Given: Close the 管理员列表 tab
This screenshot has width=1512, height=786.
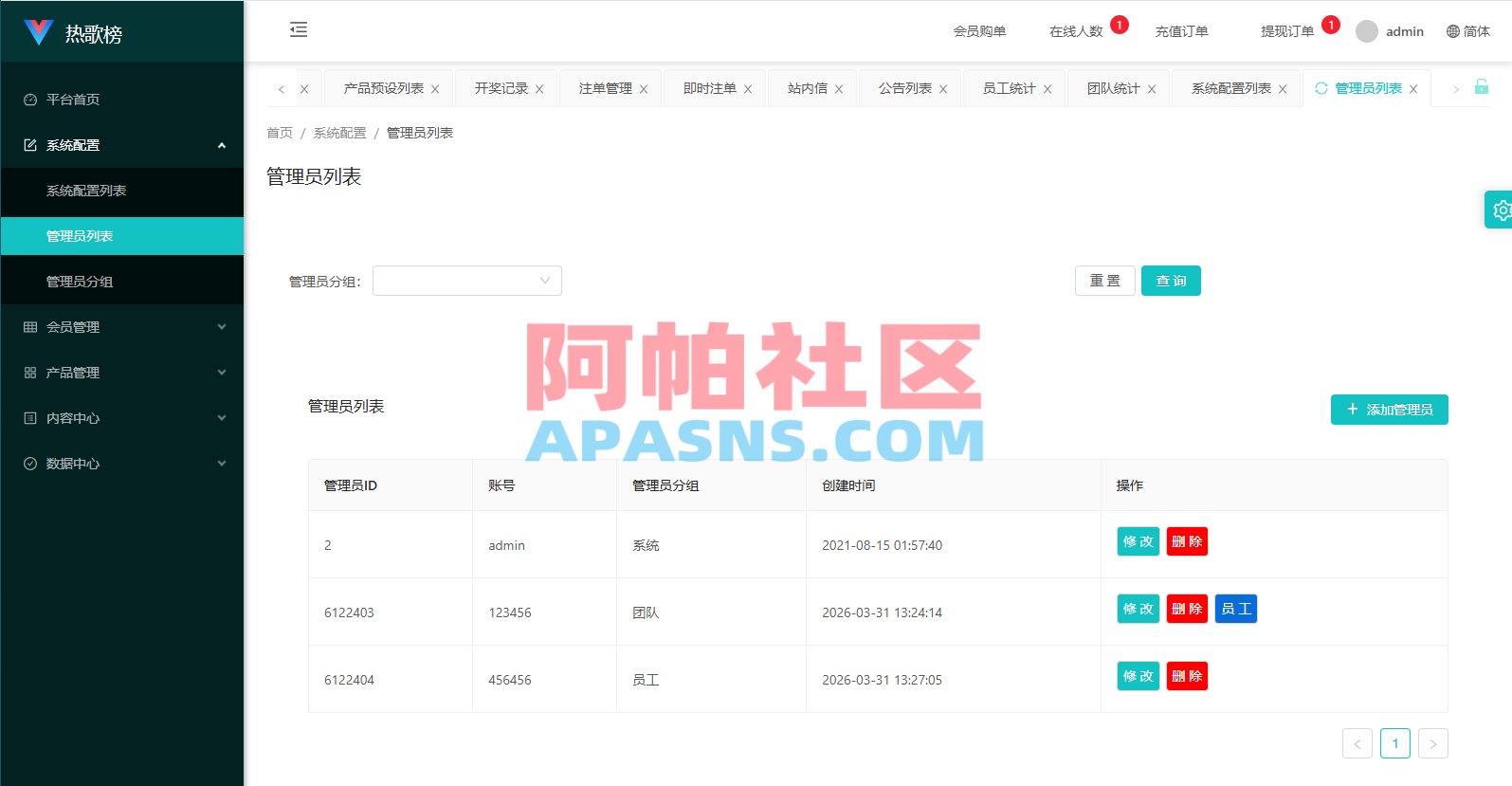Looking at the screenshot, I should (1413, 89).
